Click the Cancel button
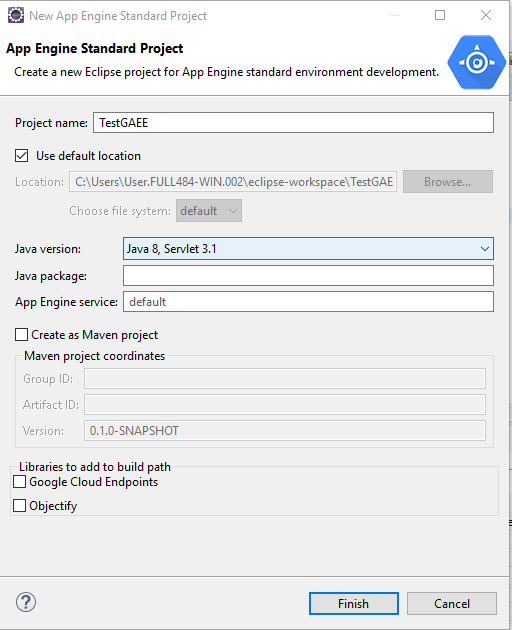Image resolution: width=512 pixels, height=630 pixels. 452,603
